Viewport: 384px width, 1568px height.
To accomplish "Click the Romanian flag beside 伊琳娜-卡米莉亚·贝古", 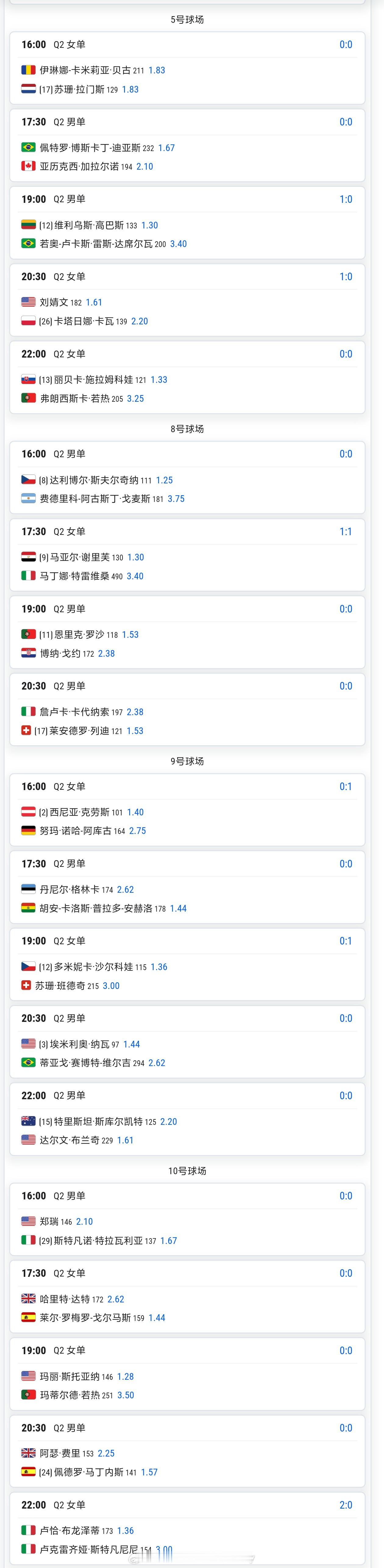I will tap(28, 70).
